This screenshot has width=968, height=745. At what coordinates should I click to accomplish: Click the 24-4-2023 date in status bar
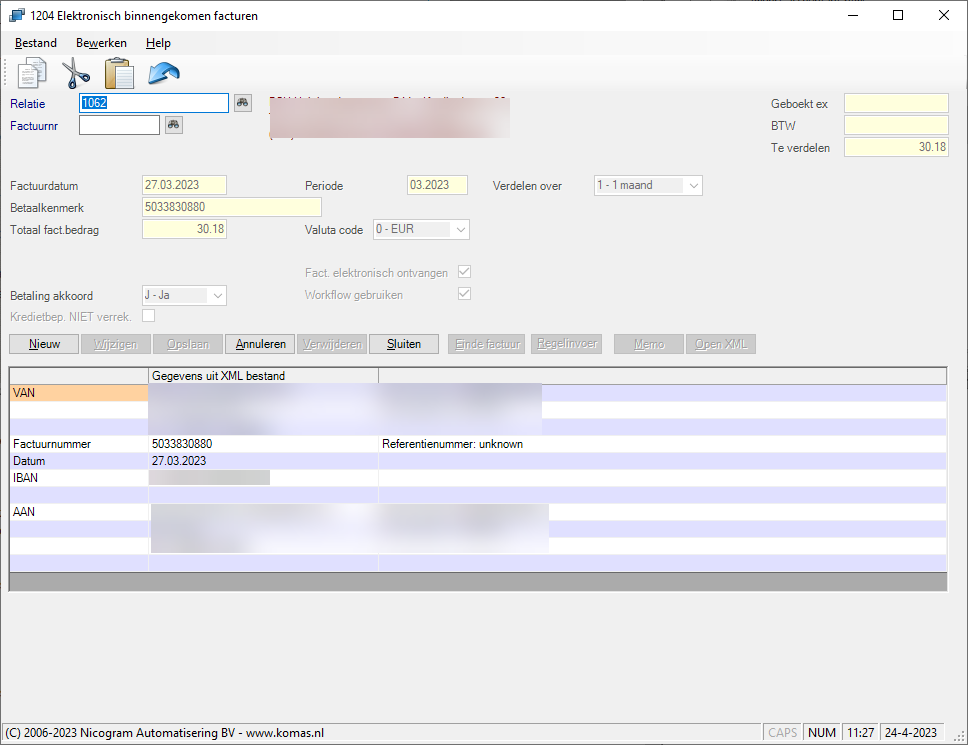pyautogui.click(x=911, y=733)
